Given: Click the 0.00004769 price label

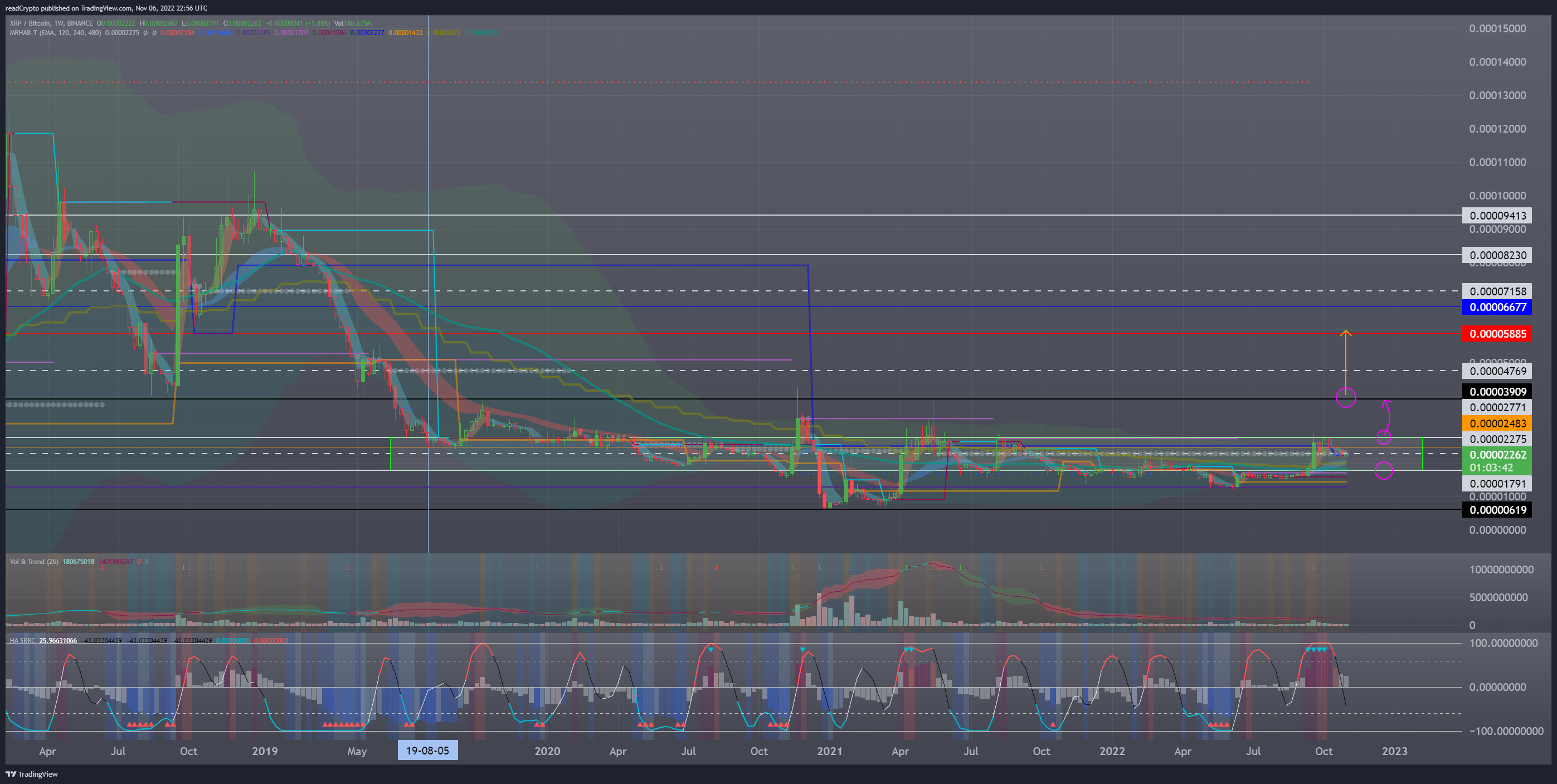Looking at the screenshot, I should [x=1497, y=371].
